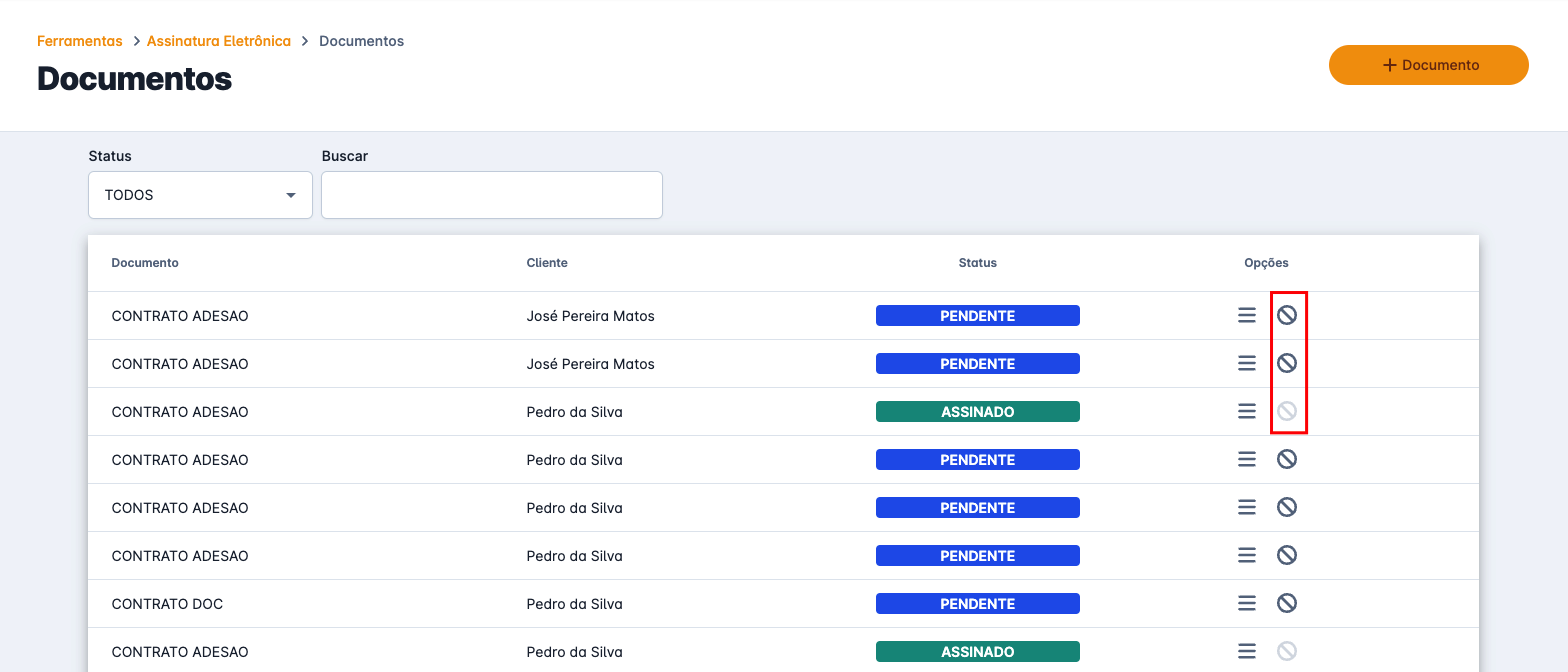
Task: Click greyed-out cancel icon in third row
Action: (1287, 411)
